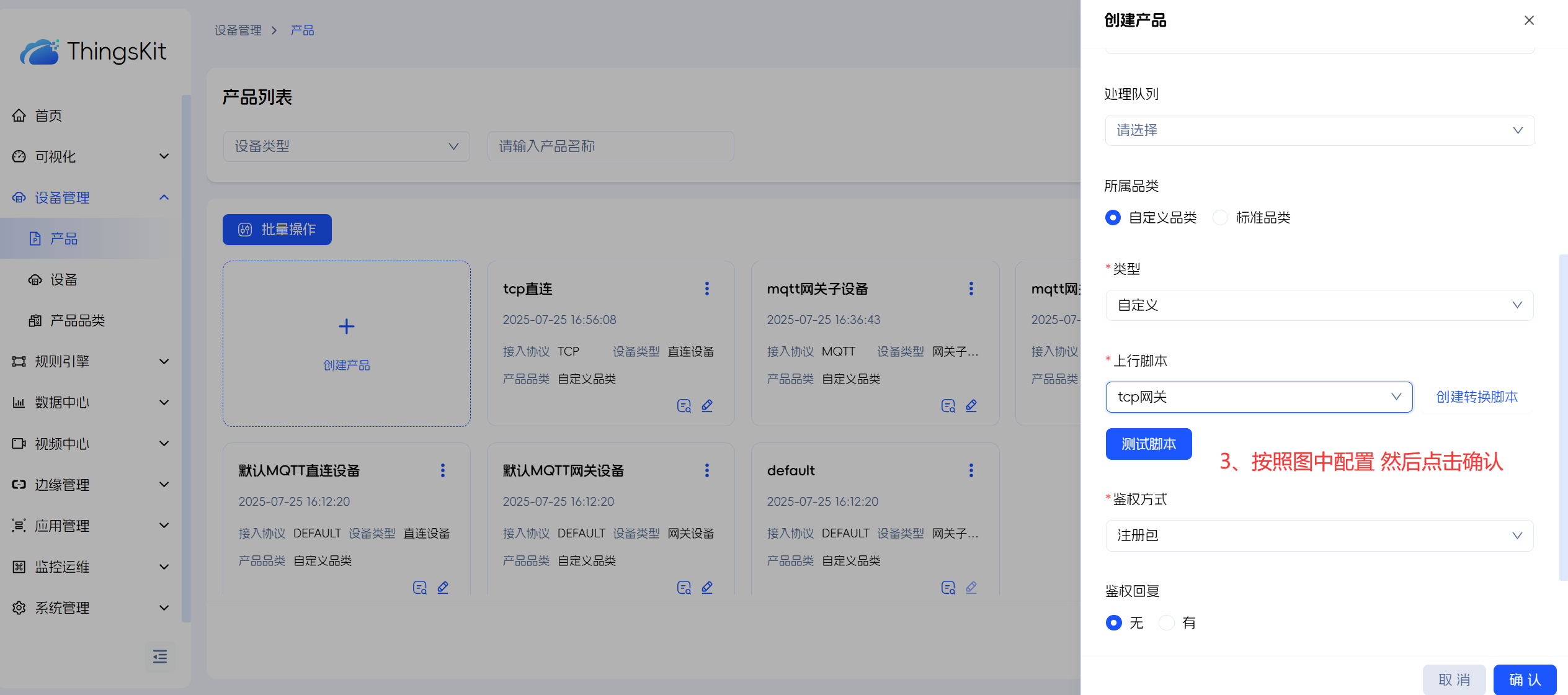Click the 测试脚本 button
Viewport: 1568px width, 695px height.
[1148, 444]
